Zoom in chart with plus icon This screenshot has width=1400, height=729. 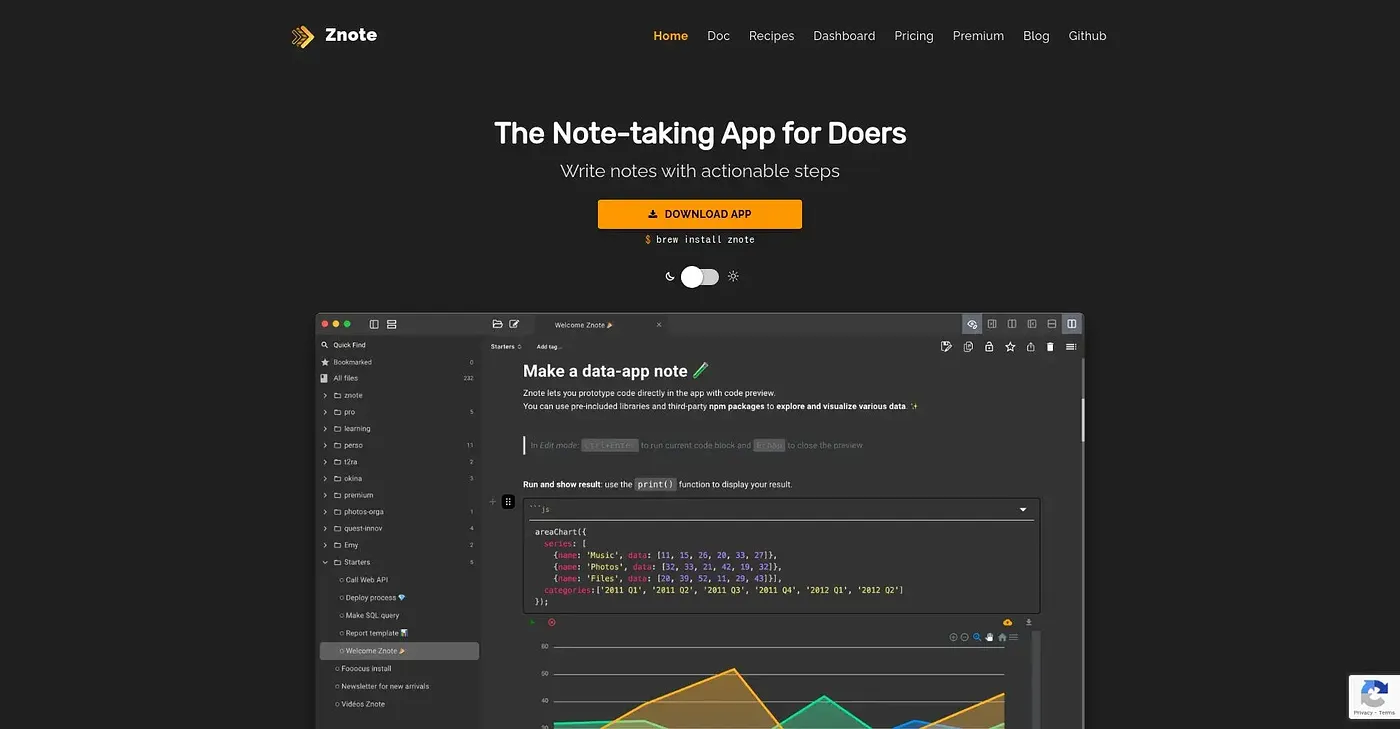pyautogui.click(x=953, y=637)
